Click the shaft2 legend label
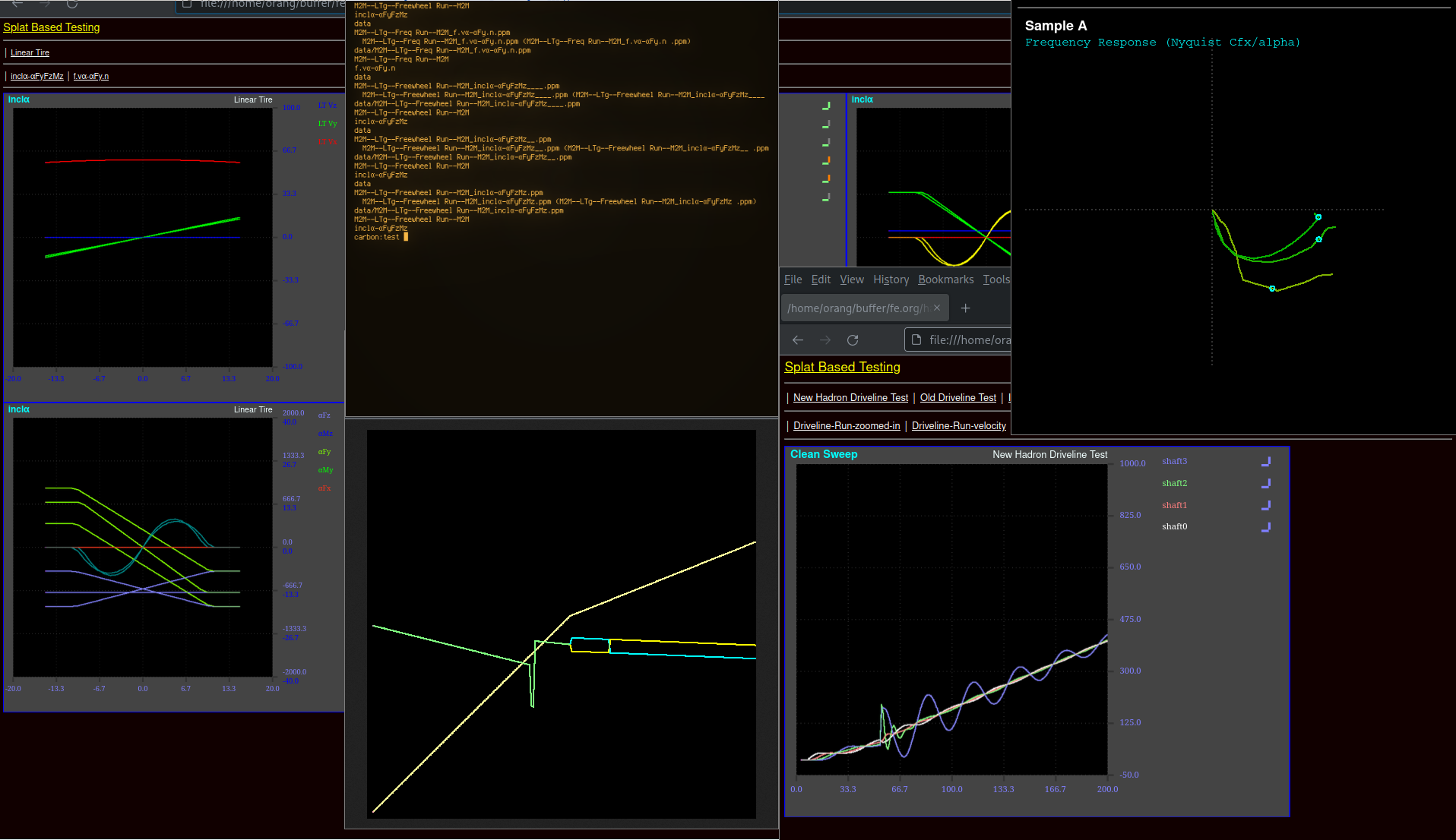Viewport: 1456px width, 840px height. click(1174, 484)
